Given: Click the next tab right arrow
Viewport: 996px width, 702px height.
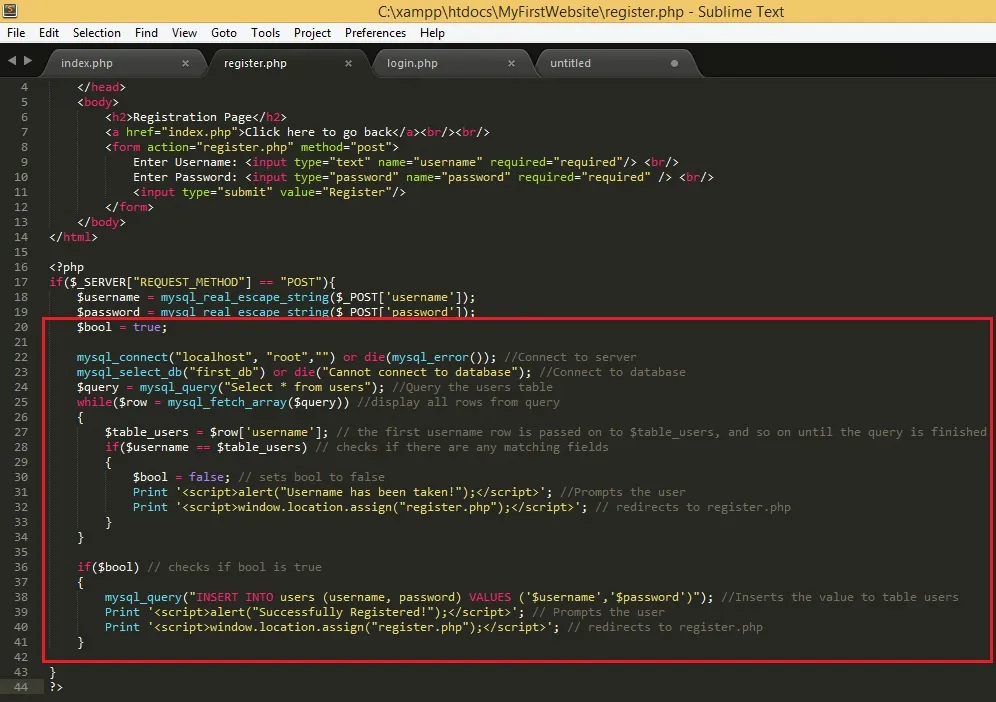Looking at the screenshot, I should (x=27, y=60).
